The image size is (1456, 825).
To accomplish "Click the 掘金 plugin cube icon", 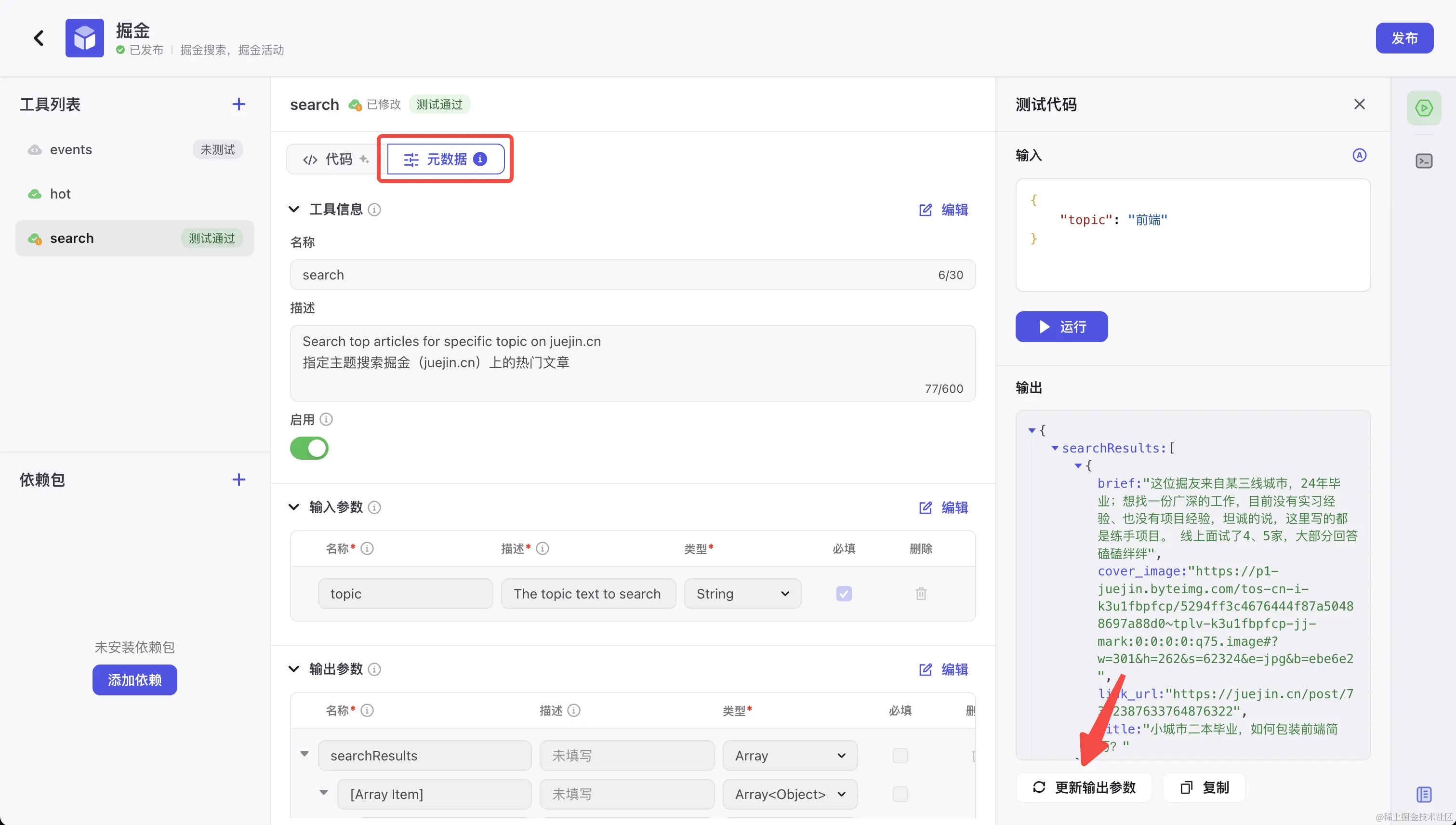I will (84, 38).
